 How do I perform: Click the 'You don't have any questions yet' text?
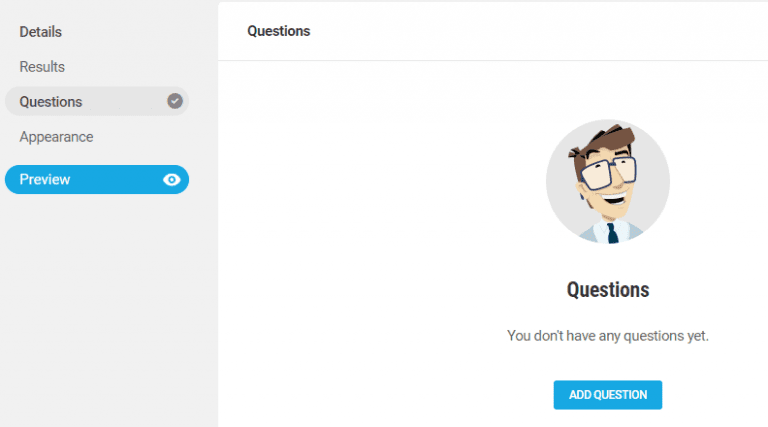[x=608, y=336]
